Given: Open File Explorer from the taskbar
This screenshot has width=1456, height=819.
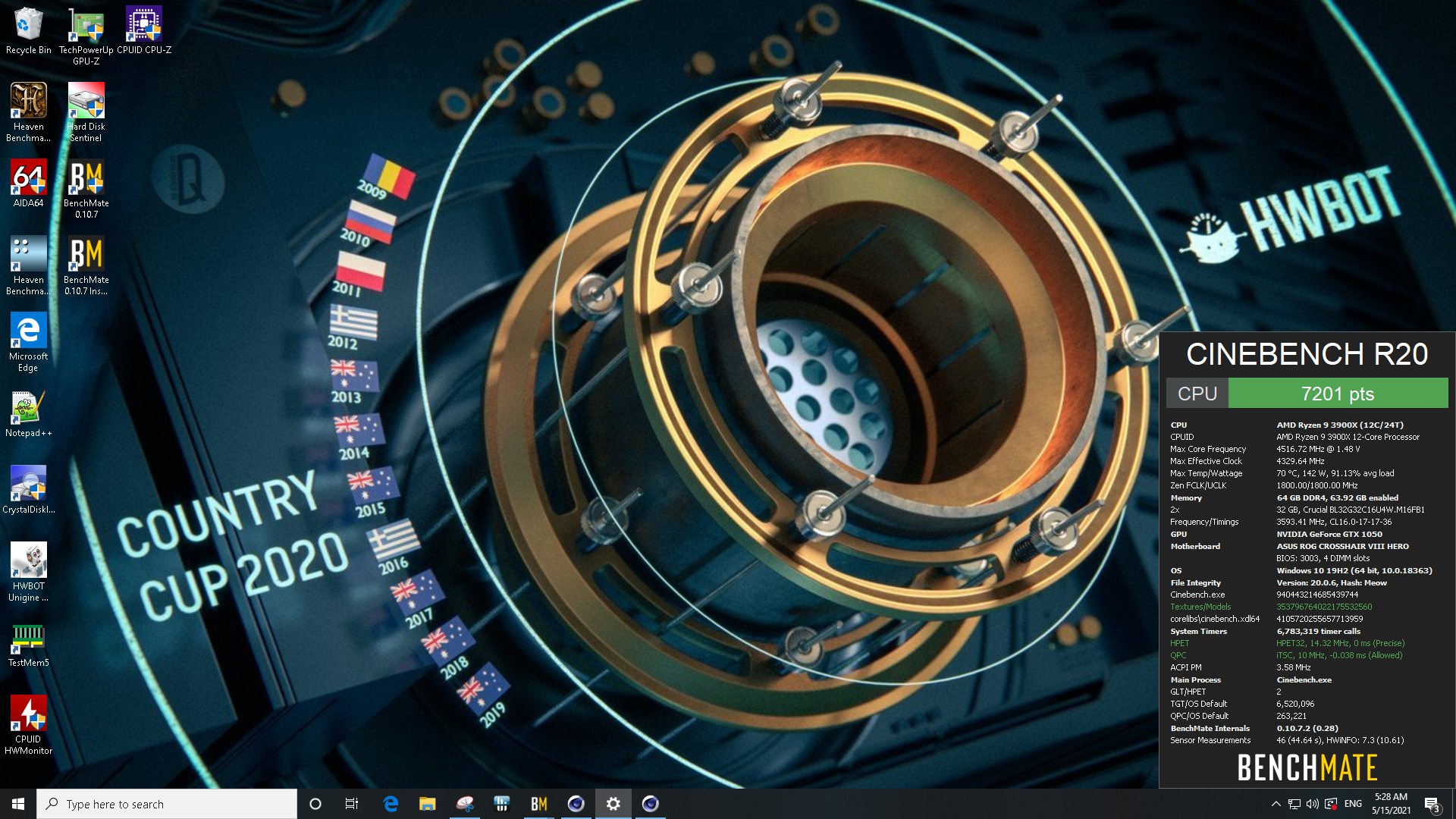Looking at the screenshot, I should (428, 804).
